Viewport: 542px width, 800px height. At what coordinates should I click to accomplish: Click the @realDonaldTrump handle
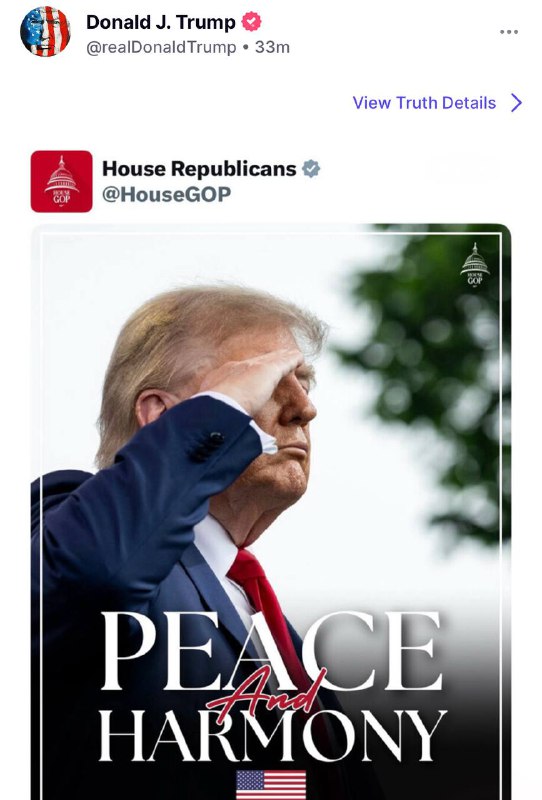161,47
